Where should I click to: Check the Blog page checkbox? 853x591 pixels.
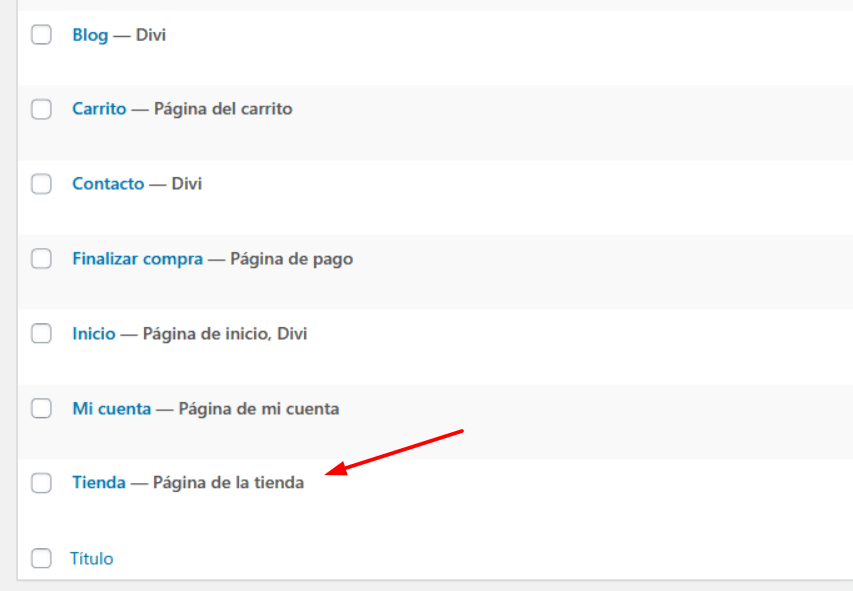pos(41,35)
